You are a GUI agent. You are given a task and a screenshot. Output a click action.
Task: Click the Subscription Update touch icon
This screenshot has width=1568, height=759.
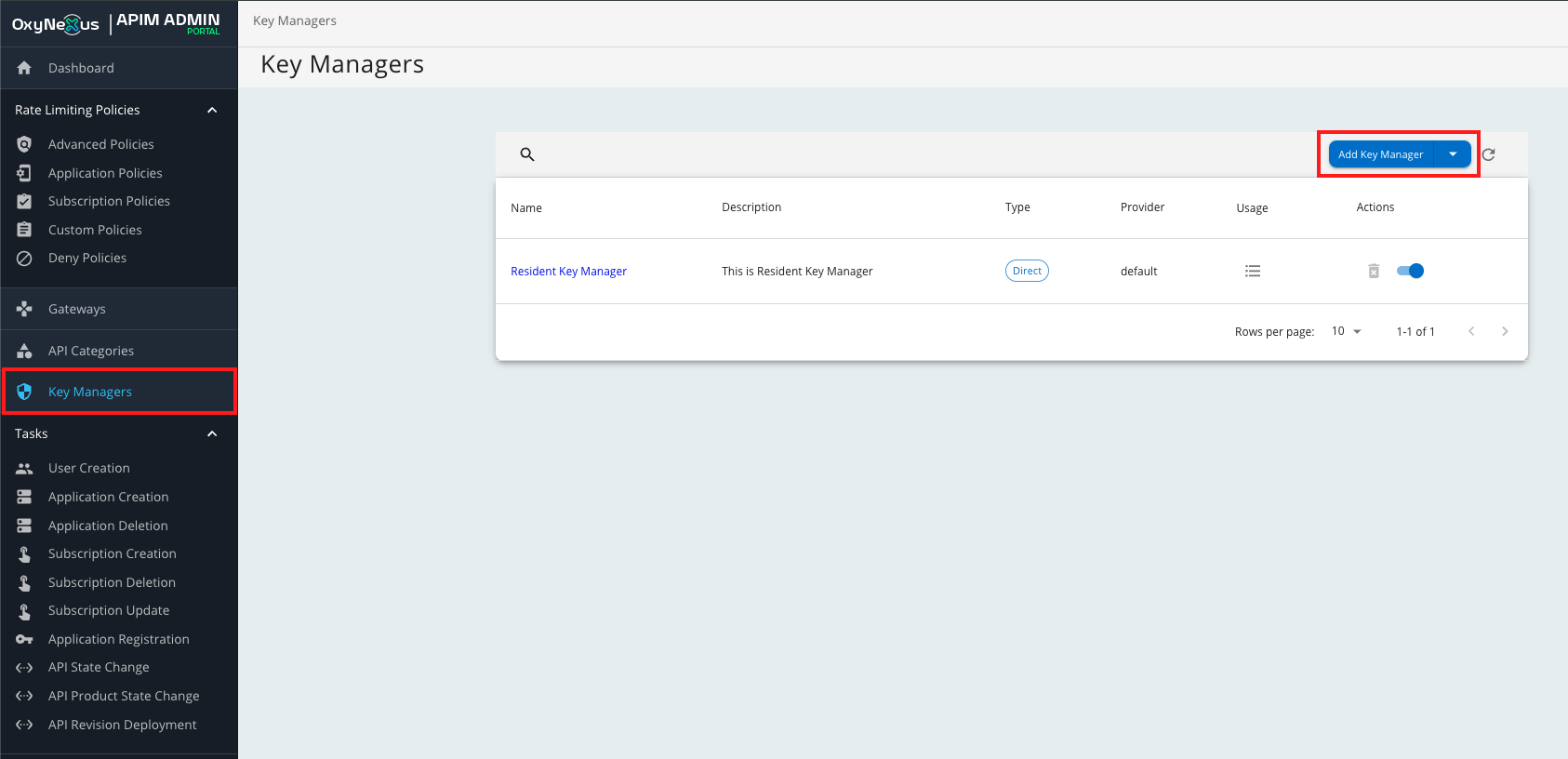24,610
